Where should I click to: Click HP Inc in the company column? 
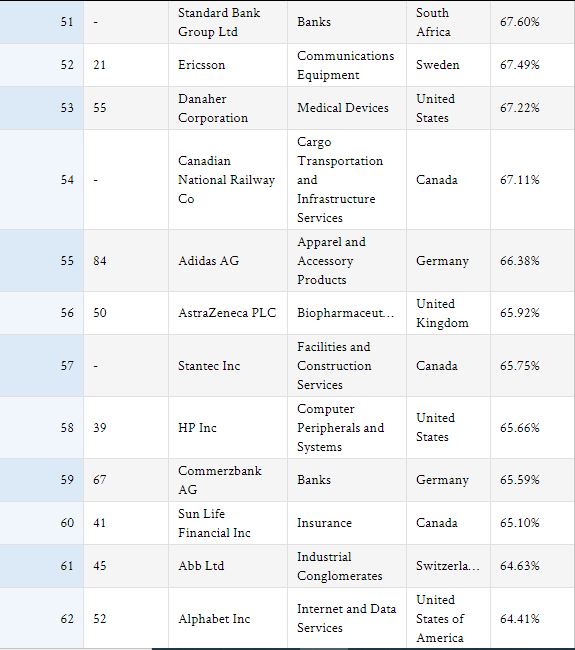[228, 427]
